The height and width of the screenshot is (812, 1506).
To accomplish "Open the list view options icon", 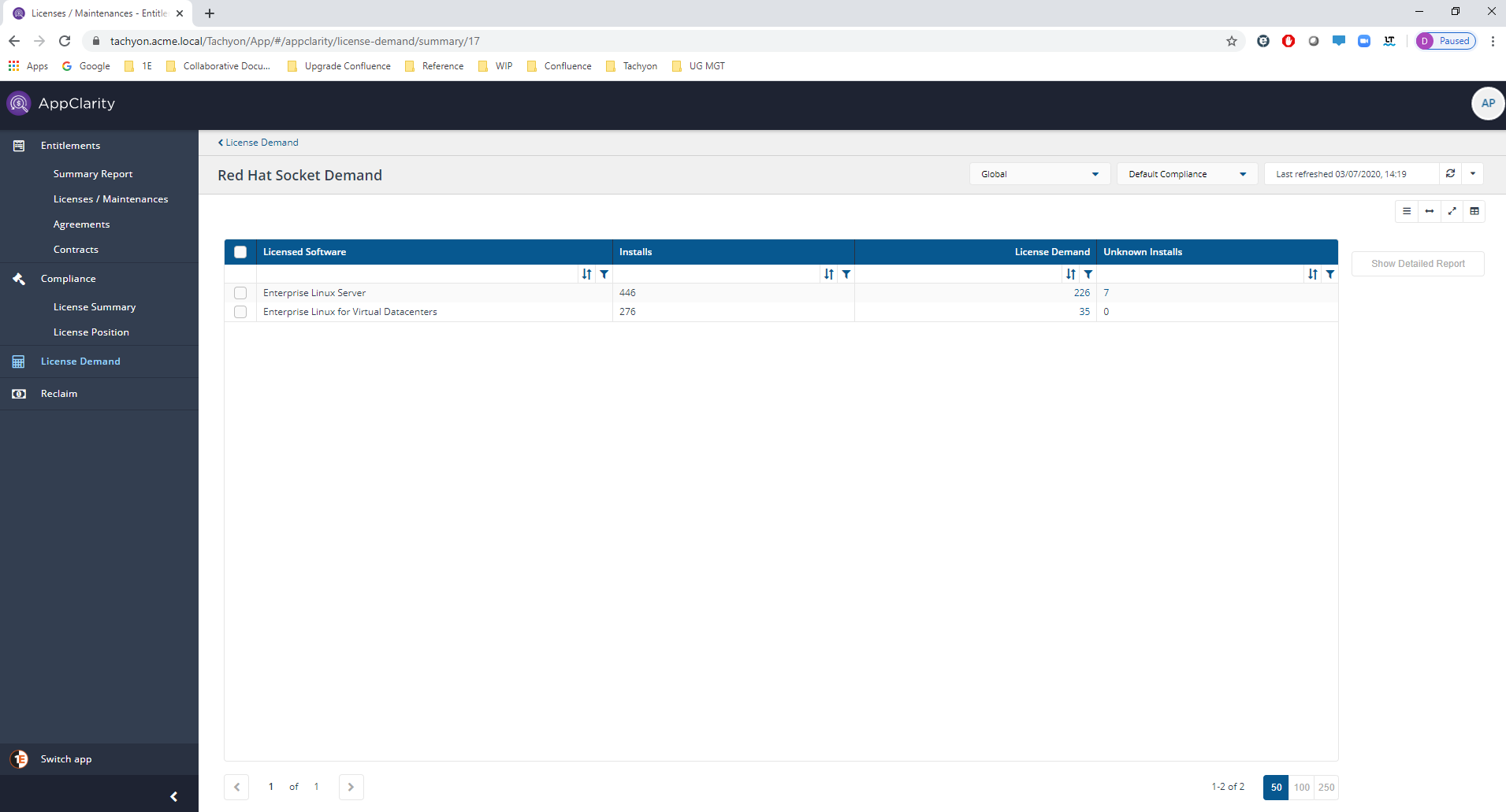I will pyautogui.click(x=1407, y=211).
